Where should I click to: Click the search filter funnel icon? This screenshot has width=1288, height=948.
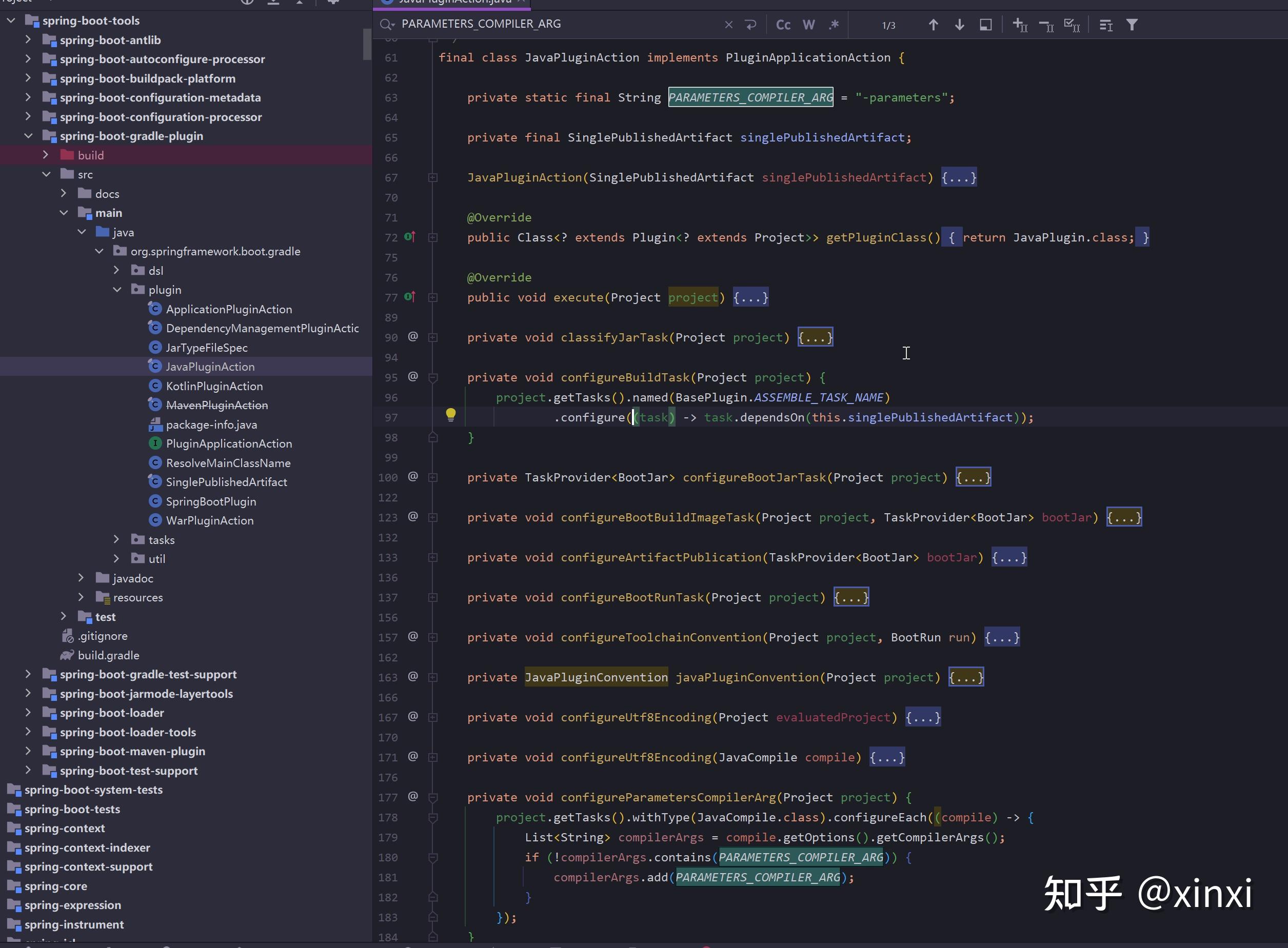[x=1132, y=25]
